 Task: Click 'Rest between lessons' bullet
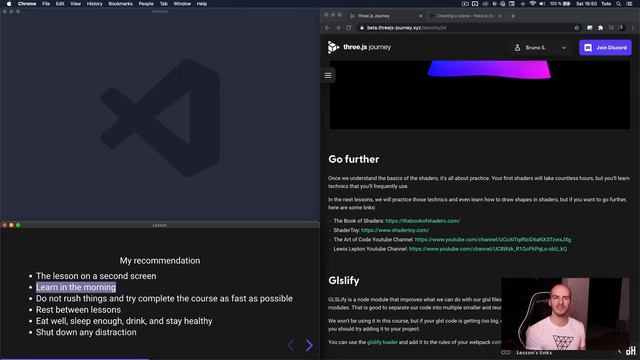coord(78,310)
